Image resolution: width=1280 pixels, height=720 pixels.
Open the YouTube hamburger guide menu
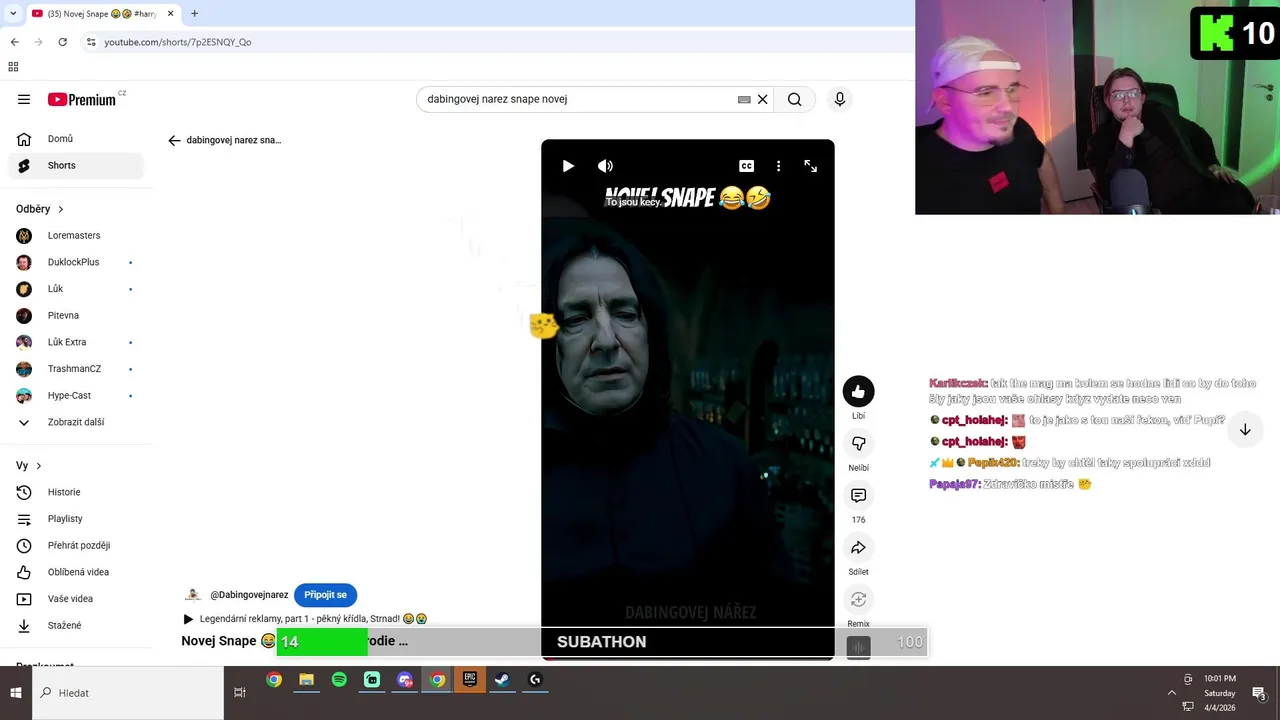pos(24,99)
